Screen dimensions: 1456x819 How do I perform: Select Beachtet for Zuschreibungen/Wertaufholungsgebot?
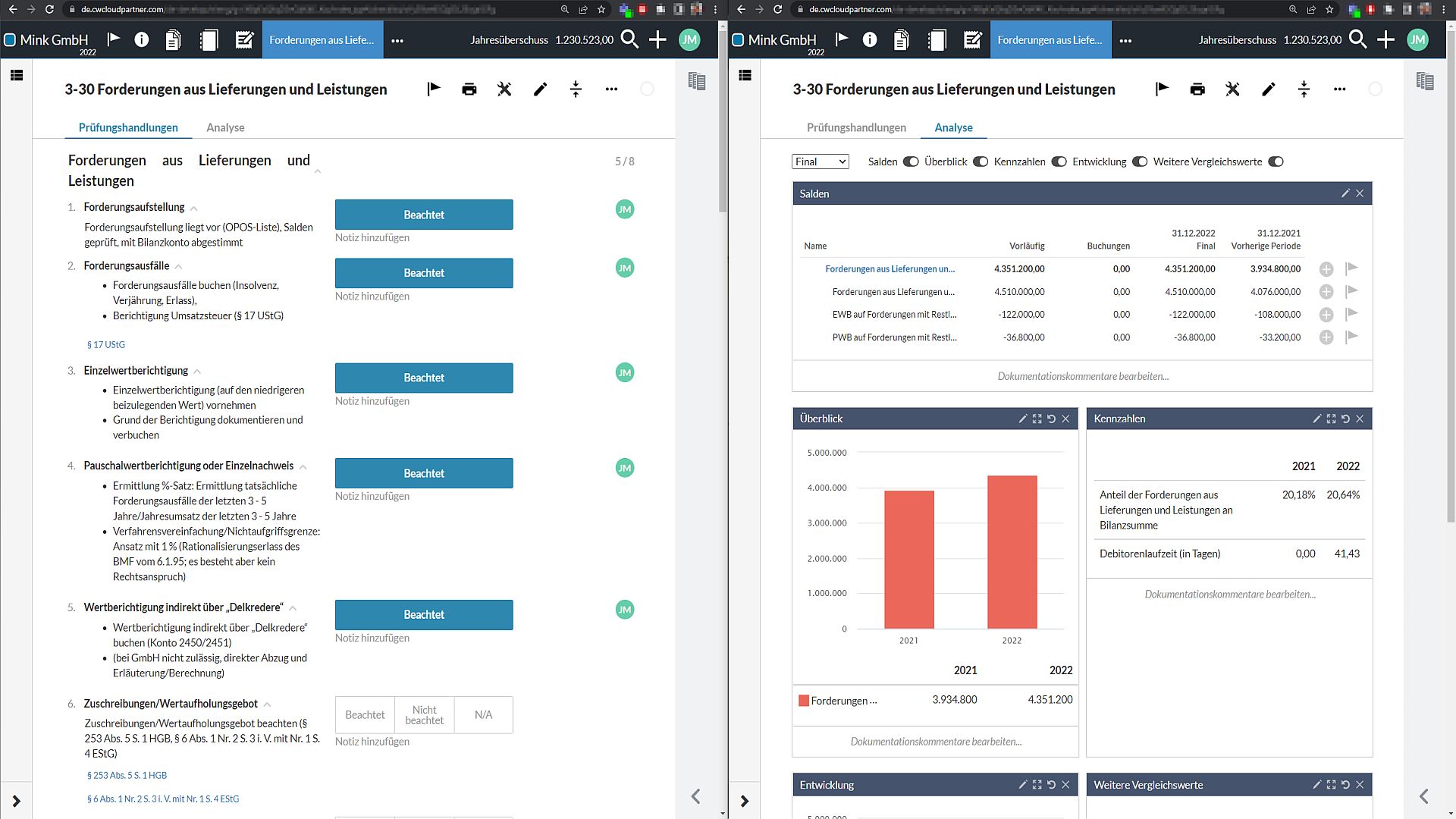pyautogui.click(x=365, y=715)
